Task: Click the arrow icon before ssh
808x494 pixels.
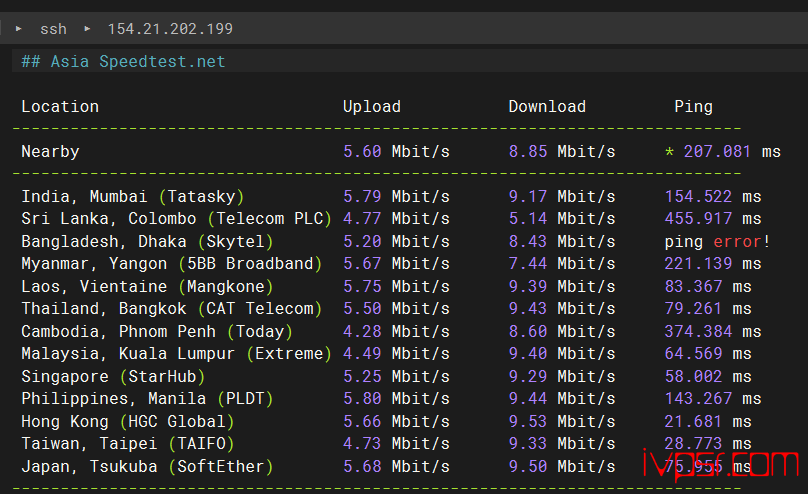Action: pyautogui.click(x=19, y=29)
